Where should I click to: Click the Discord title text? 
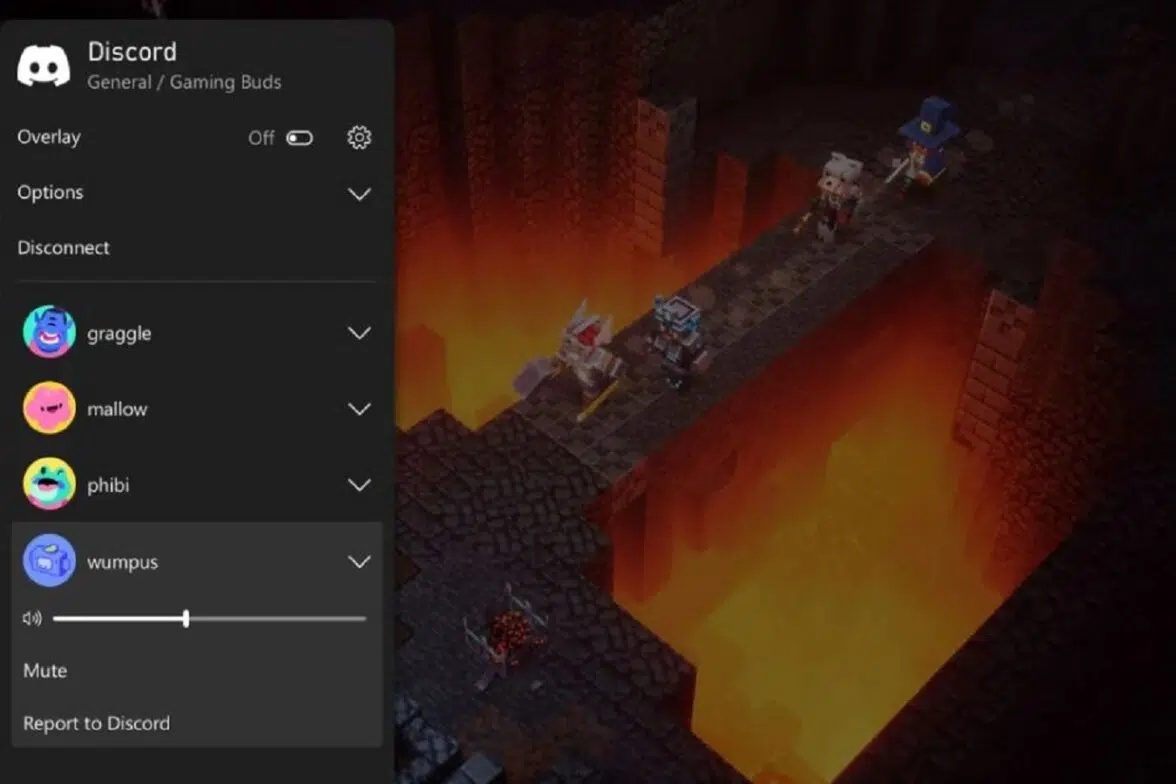click(132, 52)
